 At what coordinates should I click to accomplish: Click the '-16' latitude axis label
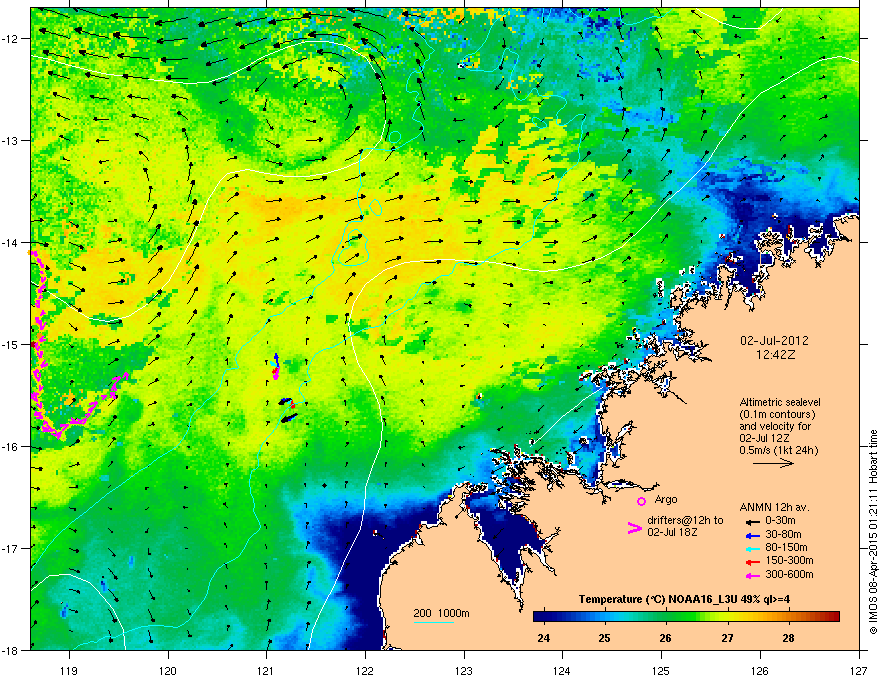11,447
